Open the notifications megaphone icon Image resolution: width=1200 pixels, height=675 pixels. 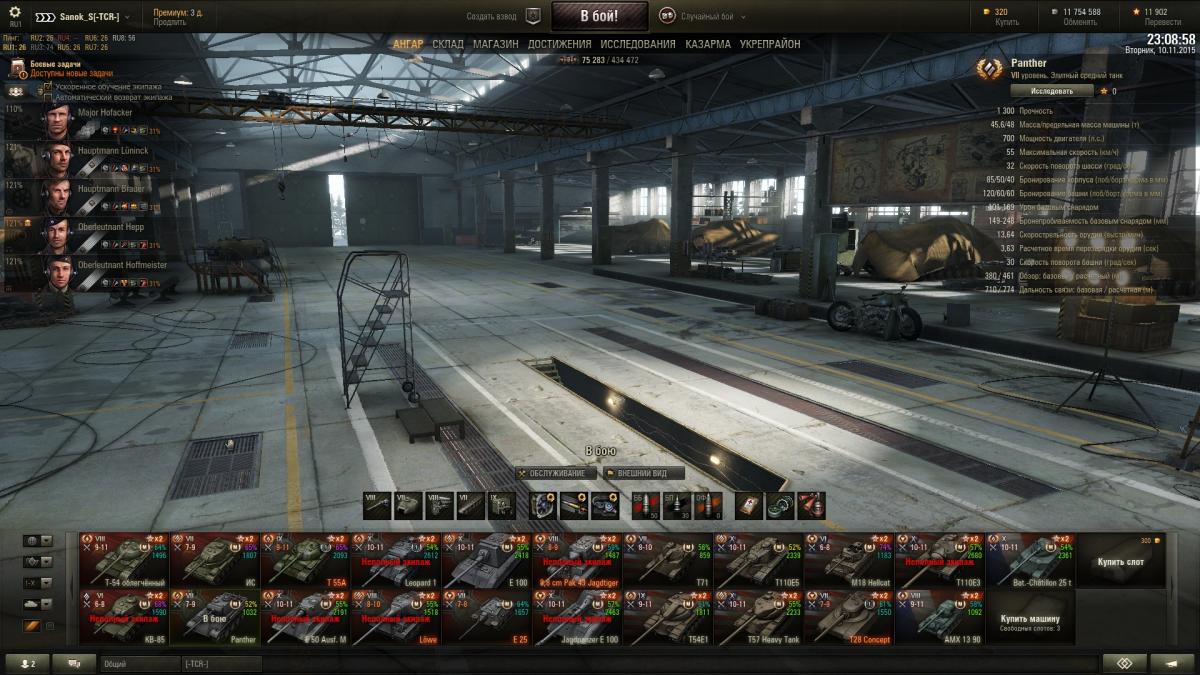[1172, 664]
